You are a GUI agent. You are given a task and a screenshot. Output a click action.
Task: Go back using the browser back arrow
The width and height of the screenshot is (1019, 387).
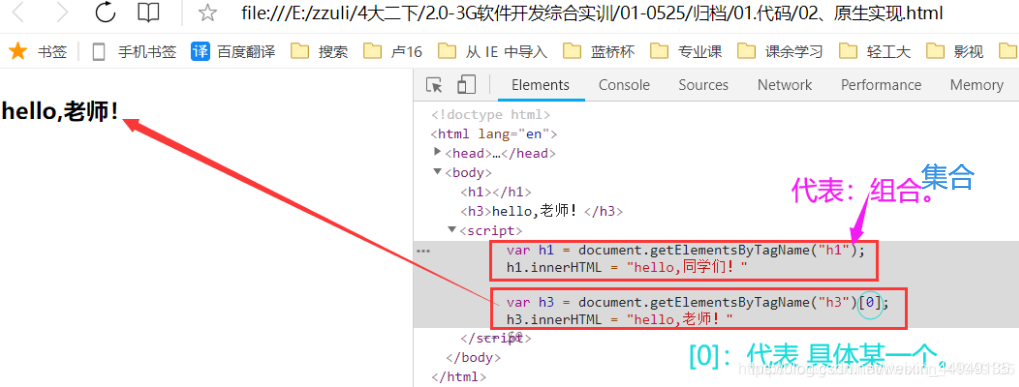point(19,12)
